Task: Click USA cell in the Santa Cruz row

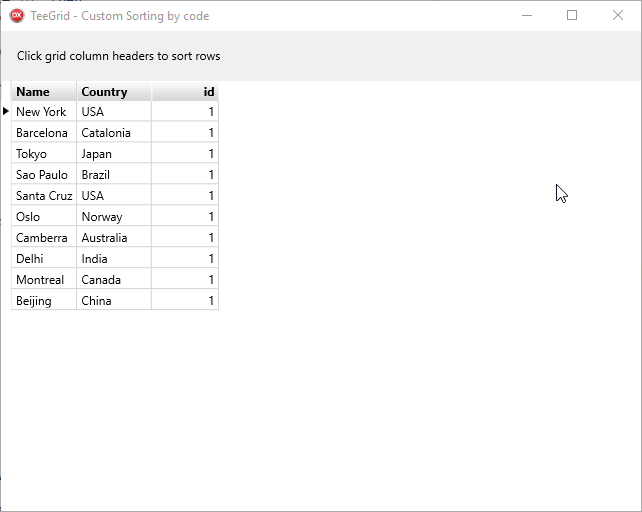Action: (114, 195)
